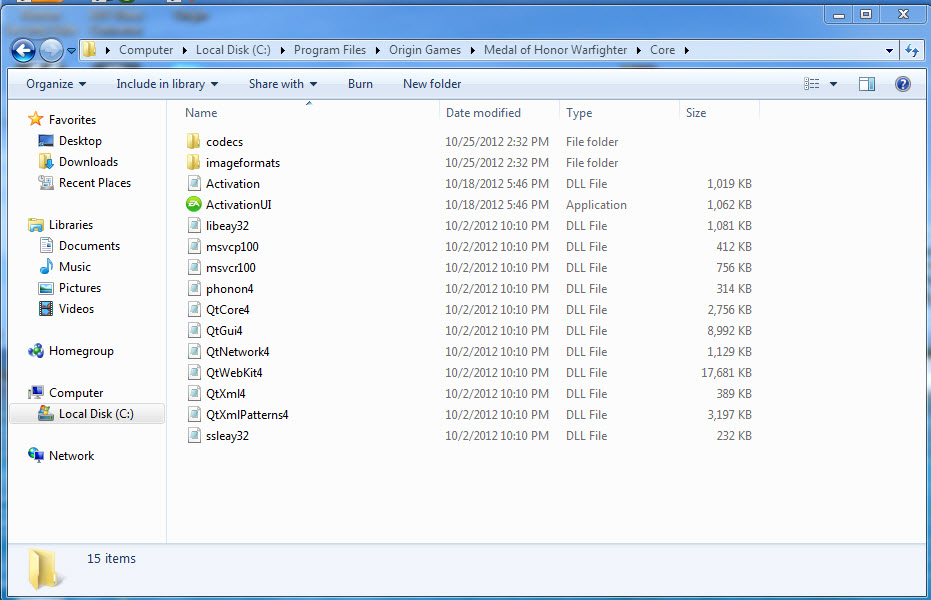Viewport: 931px width, 600px height.
Task: Click the Refresh button beside address bar
Action: [912, 50]
